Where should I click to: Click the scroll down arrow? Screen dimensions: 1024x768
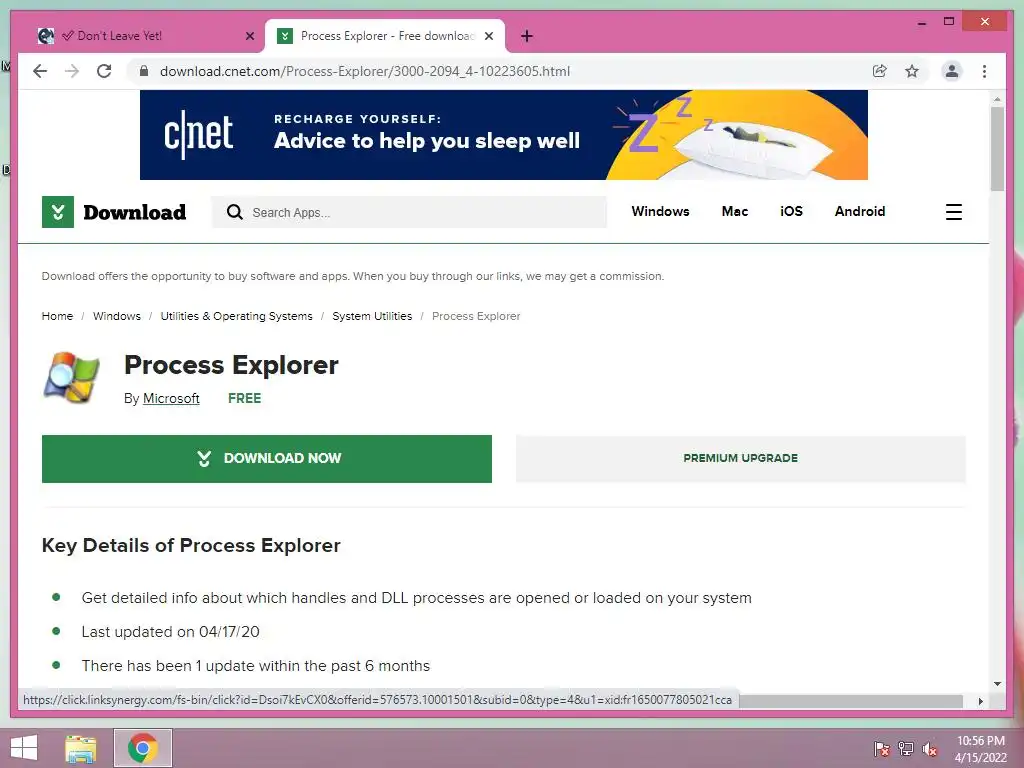click(x=997, y=684)
